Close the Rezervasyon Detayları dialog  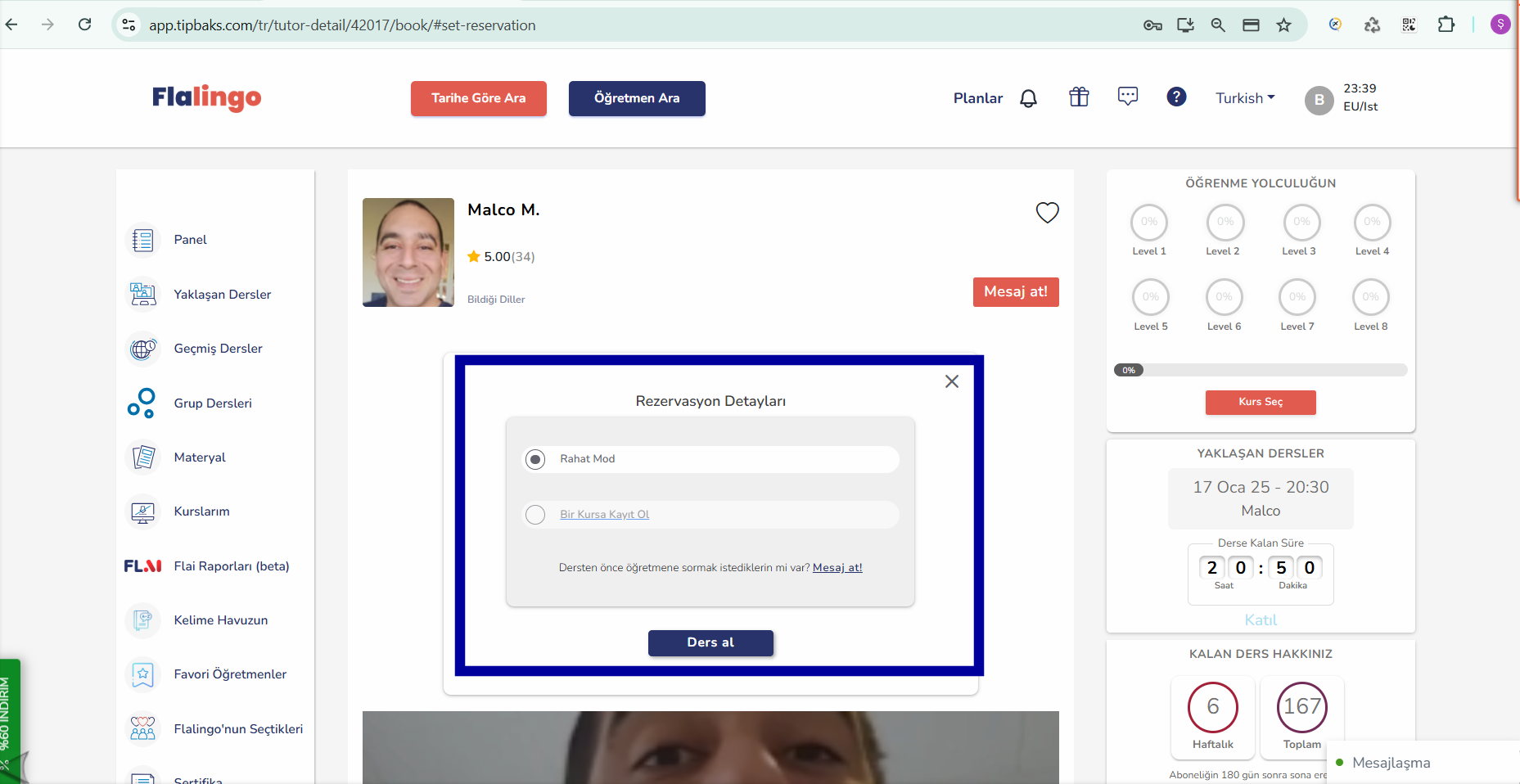[x=952, y=381]
